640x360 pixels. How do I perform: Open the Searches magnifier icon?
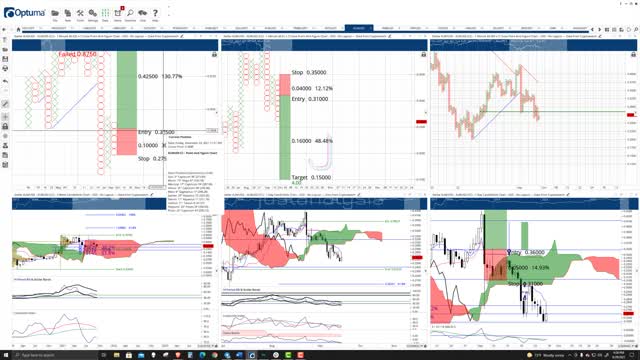[x=130, y=13]
